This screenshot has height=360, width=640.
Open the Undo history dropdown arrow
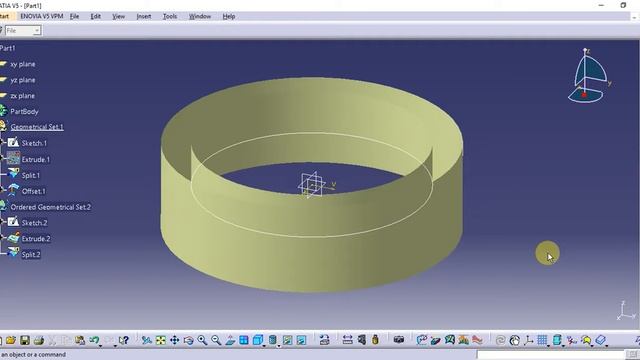click(100, 346)
